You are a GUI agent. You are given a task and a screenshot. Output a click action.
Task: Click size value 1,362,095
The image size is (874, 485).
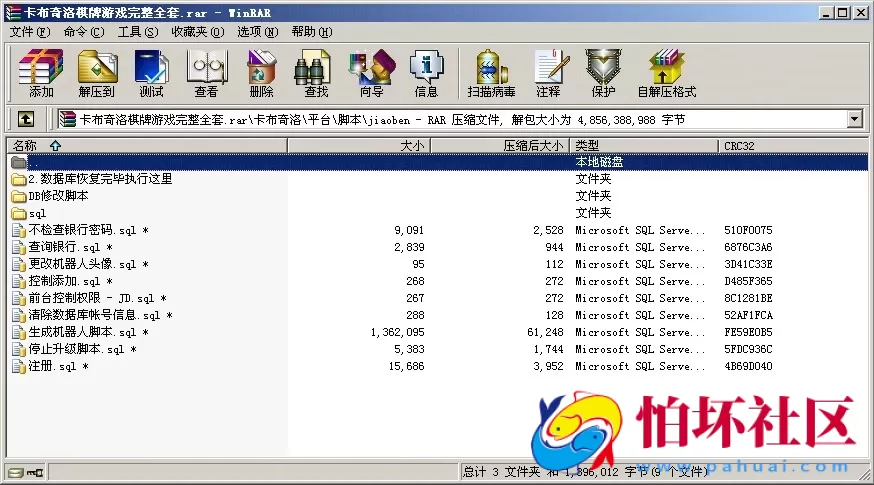(x=397, y=333)
